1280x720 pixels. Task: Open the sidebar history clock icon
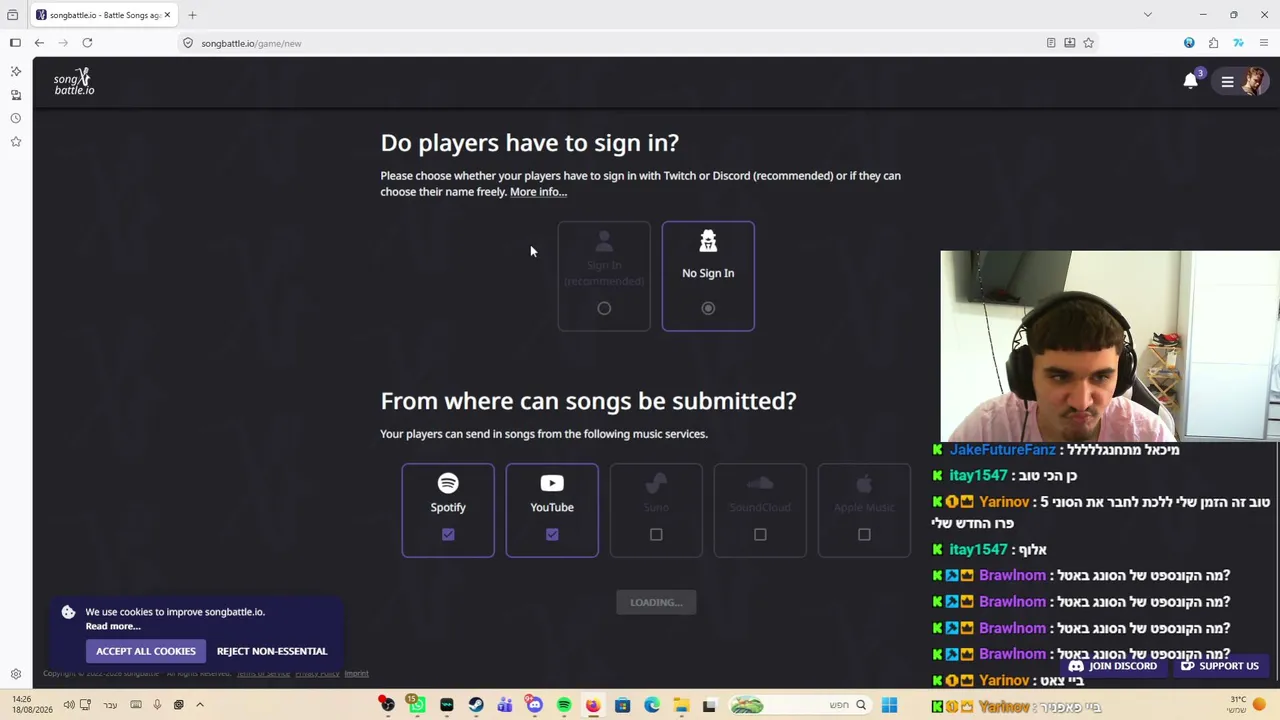coord(15,118)
